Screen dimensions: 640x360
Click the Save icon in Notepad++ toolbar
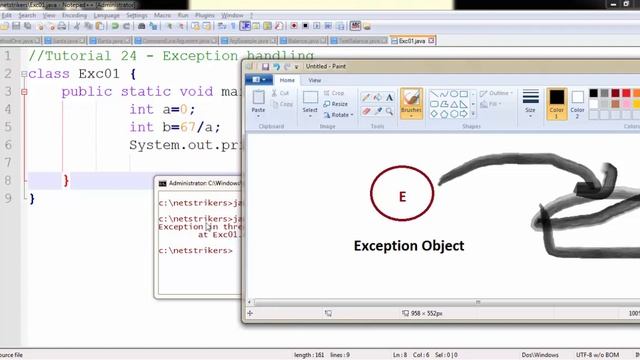click(x=16, y=26)
